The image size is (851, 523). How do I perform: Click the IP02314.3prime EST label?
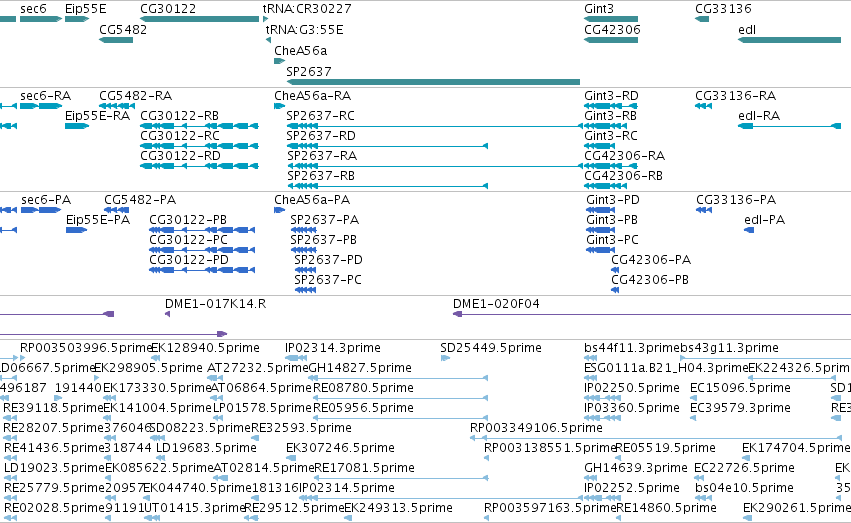pos(332,348)
